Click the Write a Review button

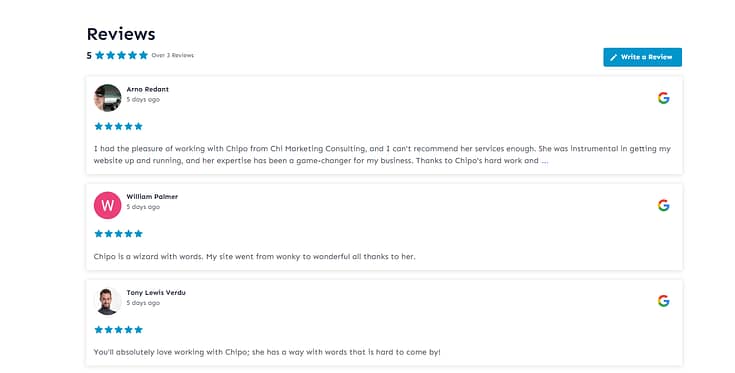pyautogui.click(x=642, y=57)
